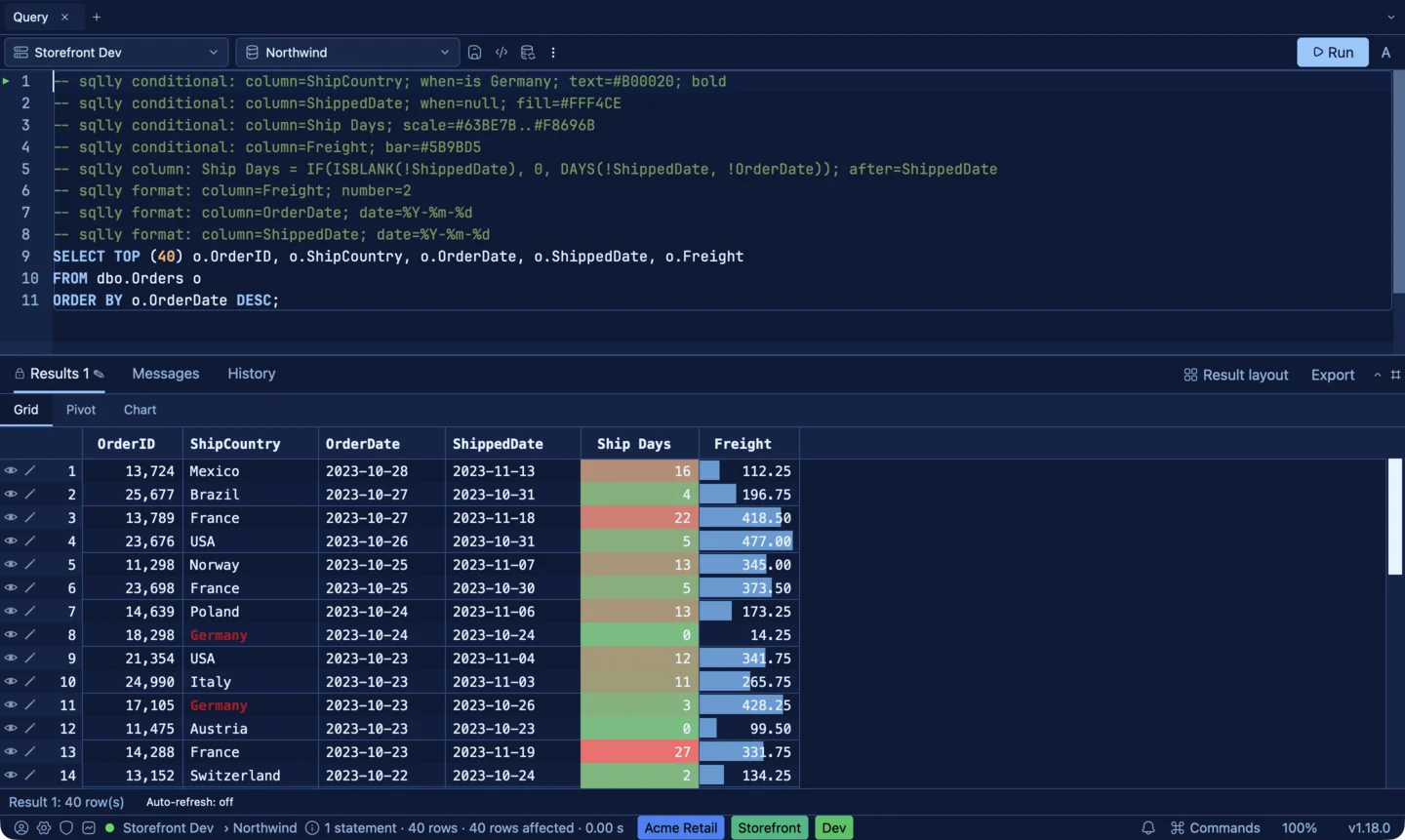
Task: Click the Freight bar cell 477.00
Action: [x=749, y=540]
